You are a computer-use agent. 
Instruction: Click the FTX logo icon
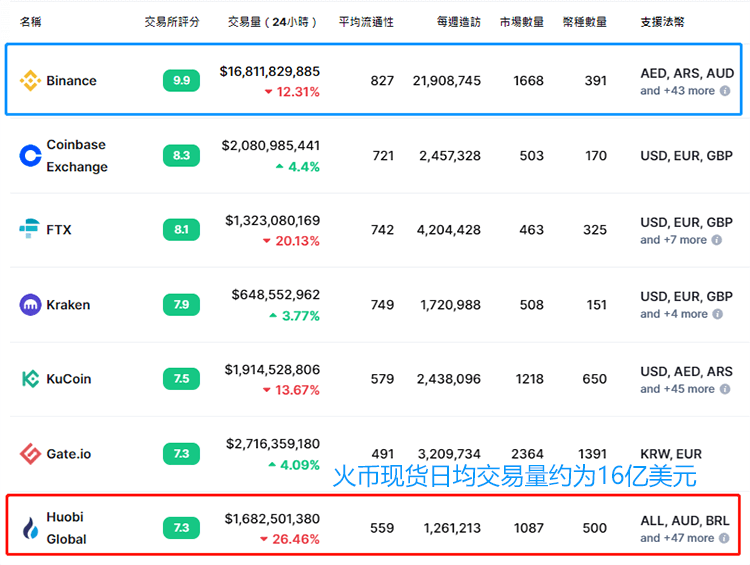coord(29,229)
